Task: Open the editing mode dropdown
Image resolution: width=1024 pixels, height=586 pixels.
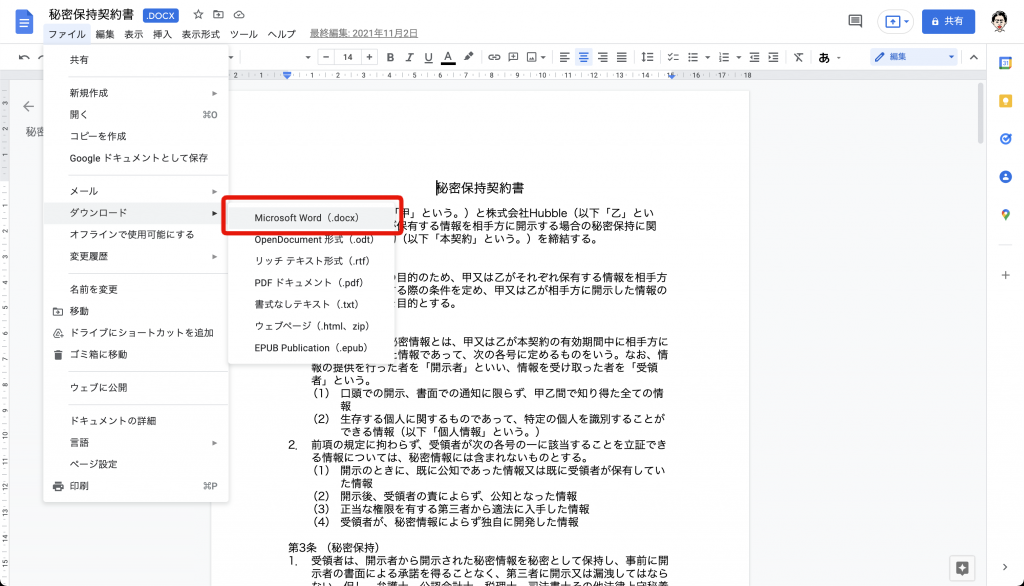Action: [x=914, y=57]
